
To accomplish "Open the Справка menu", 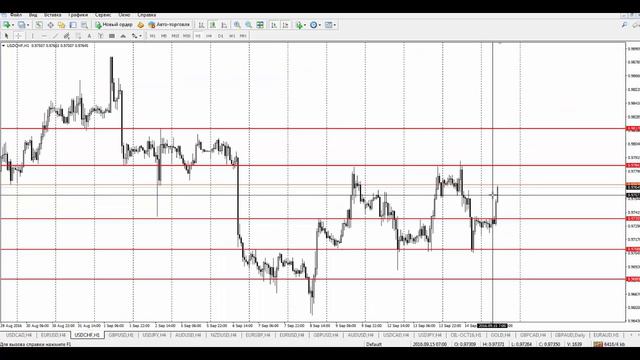I will coord(147,15).
